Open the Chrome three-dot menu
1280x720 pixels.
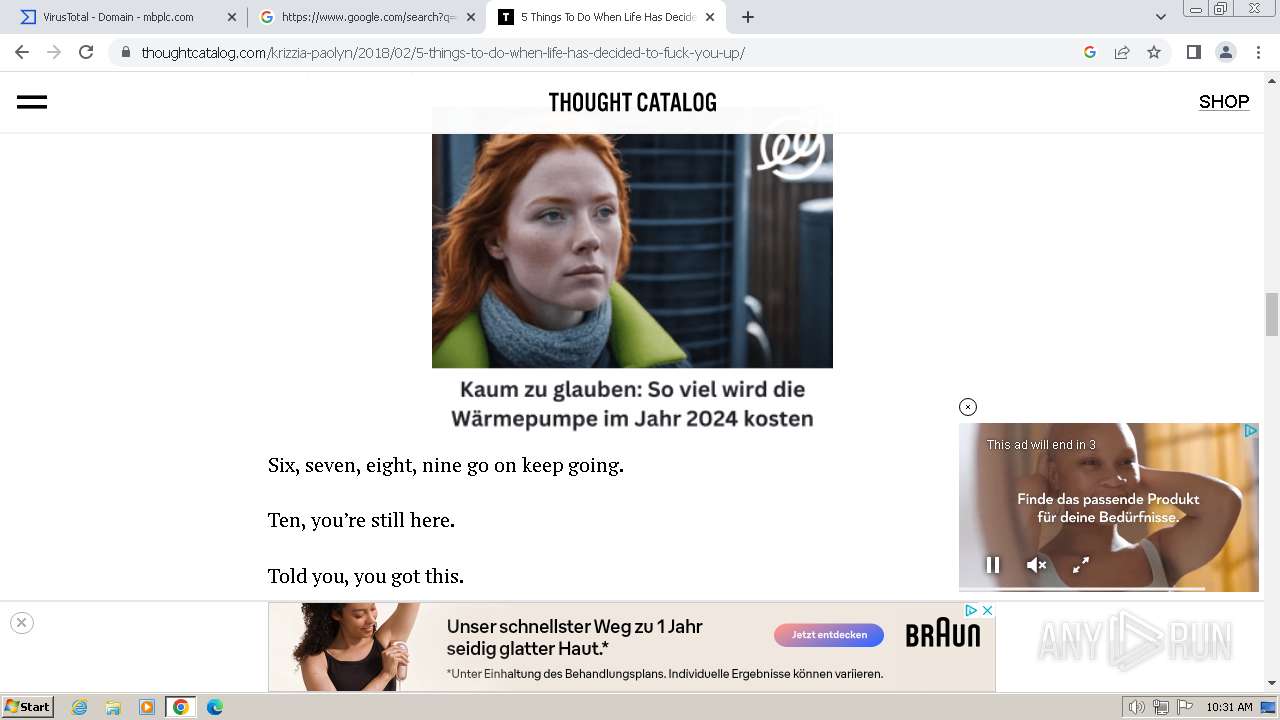(x=1257, y=52)
